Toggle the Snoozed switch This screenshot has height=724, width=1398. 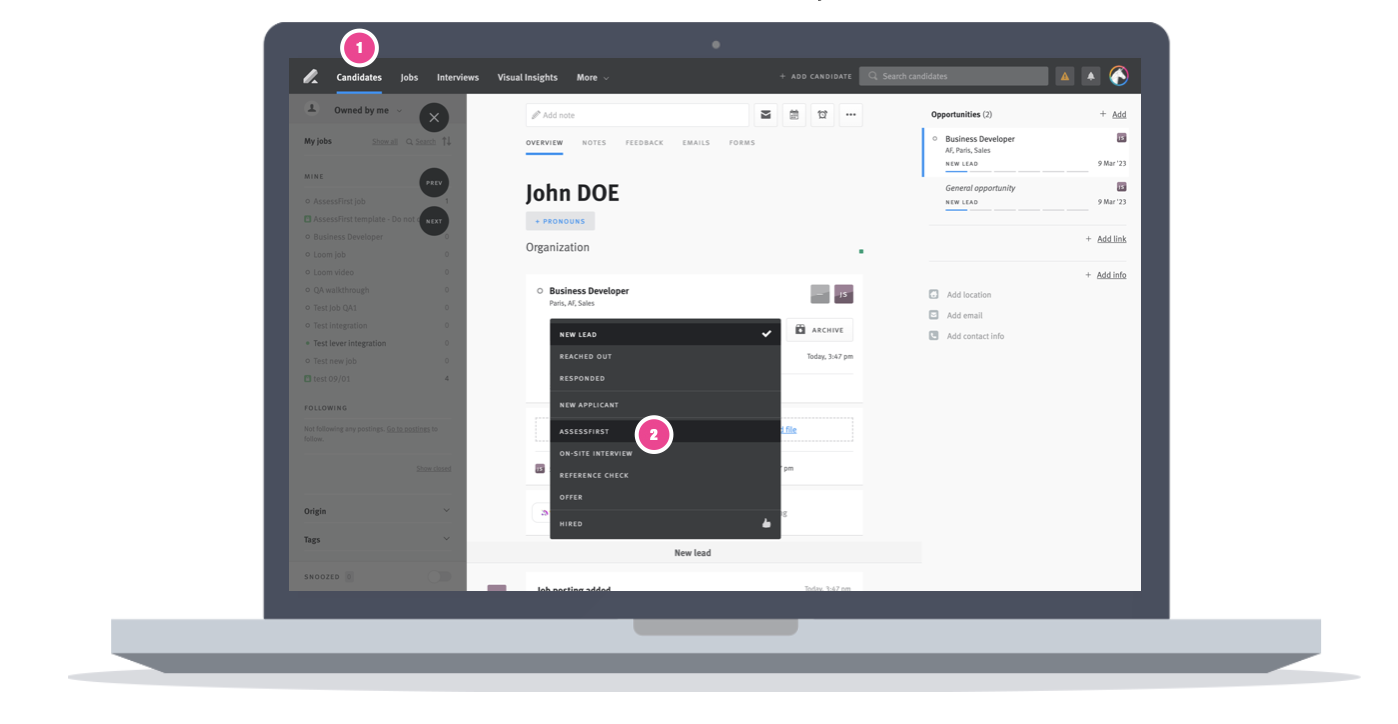pyautogui.click(x=439, y=577)
